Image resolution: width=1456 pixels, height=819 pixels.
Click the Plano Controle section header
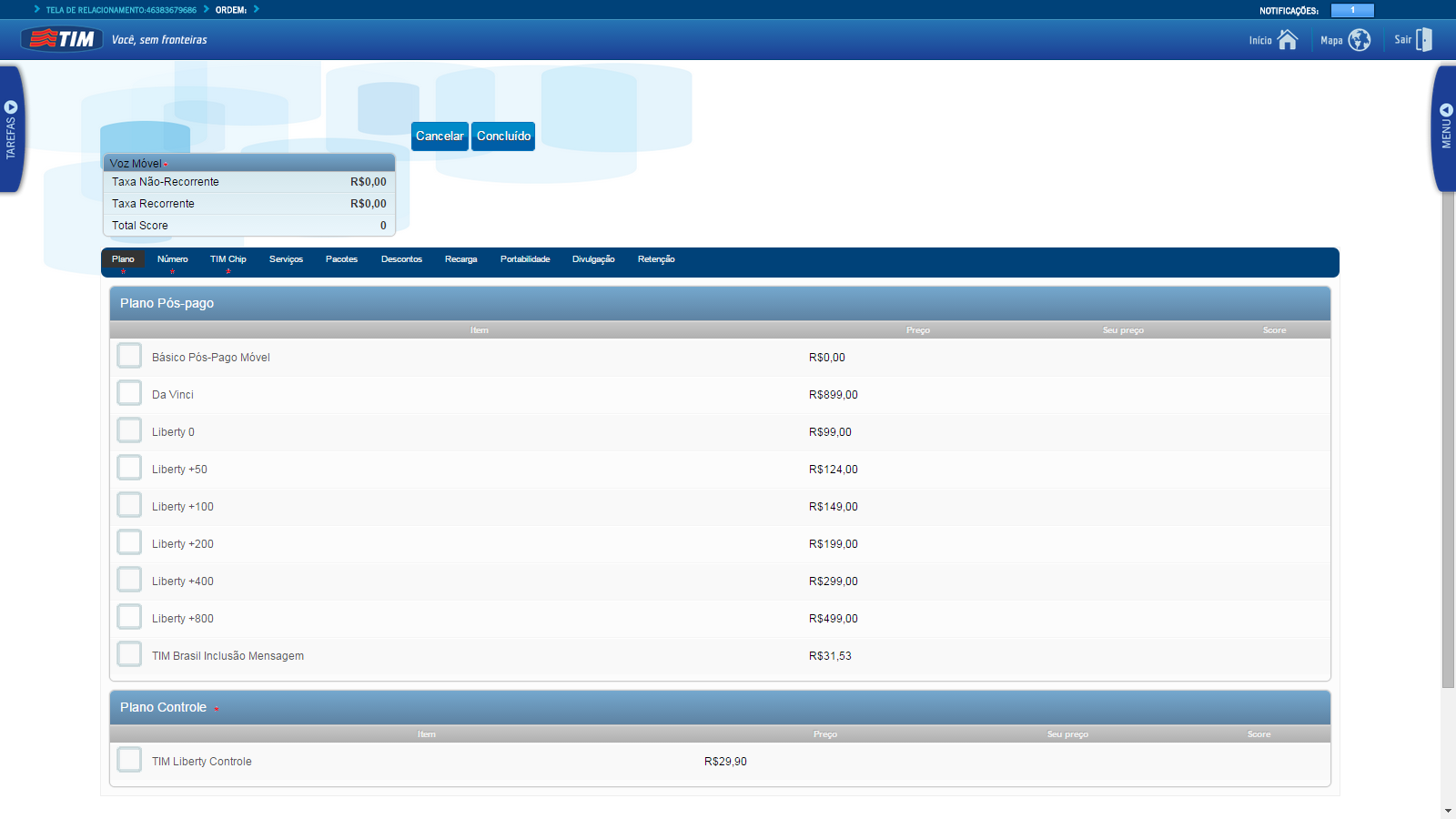pyautogui.click(x=720, y=707)
